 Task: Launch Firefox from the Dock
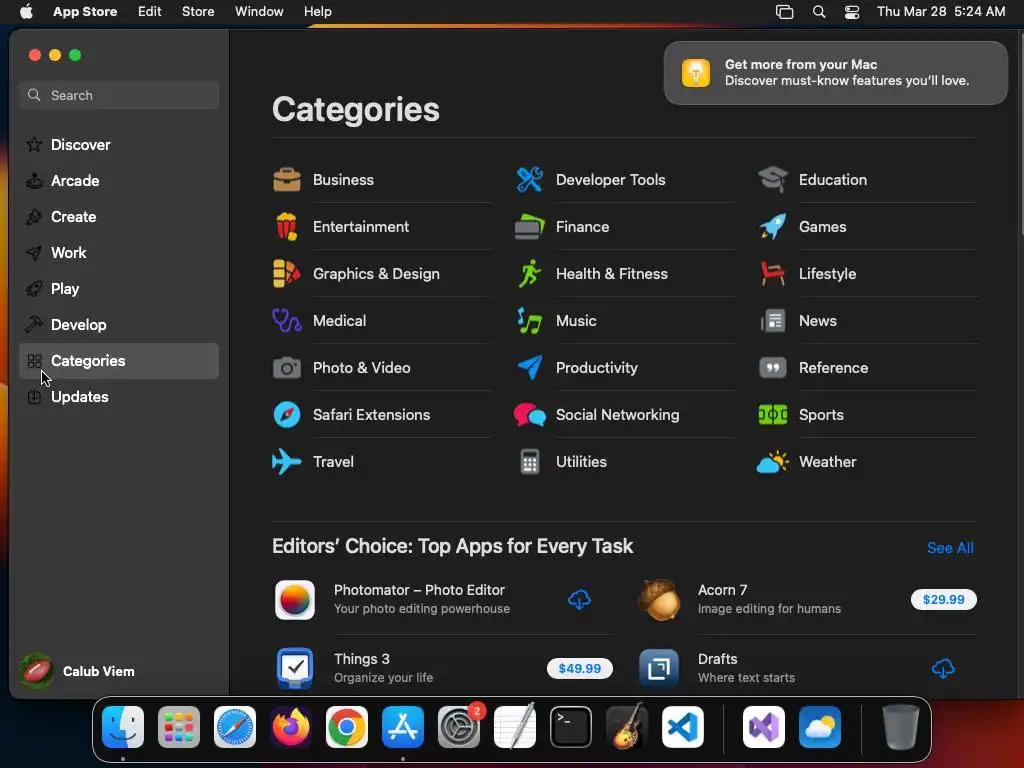291,727
